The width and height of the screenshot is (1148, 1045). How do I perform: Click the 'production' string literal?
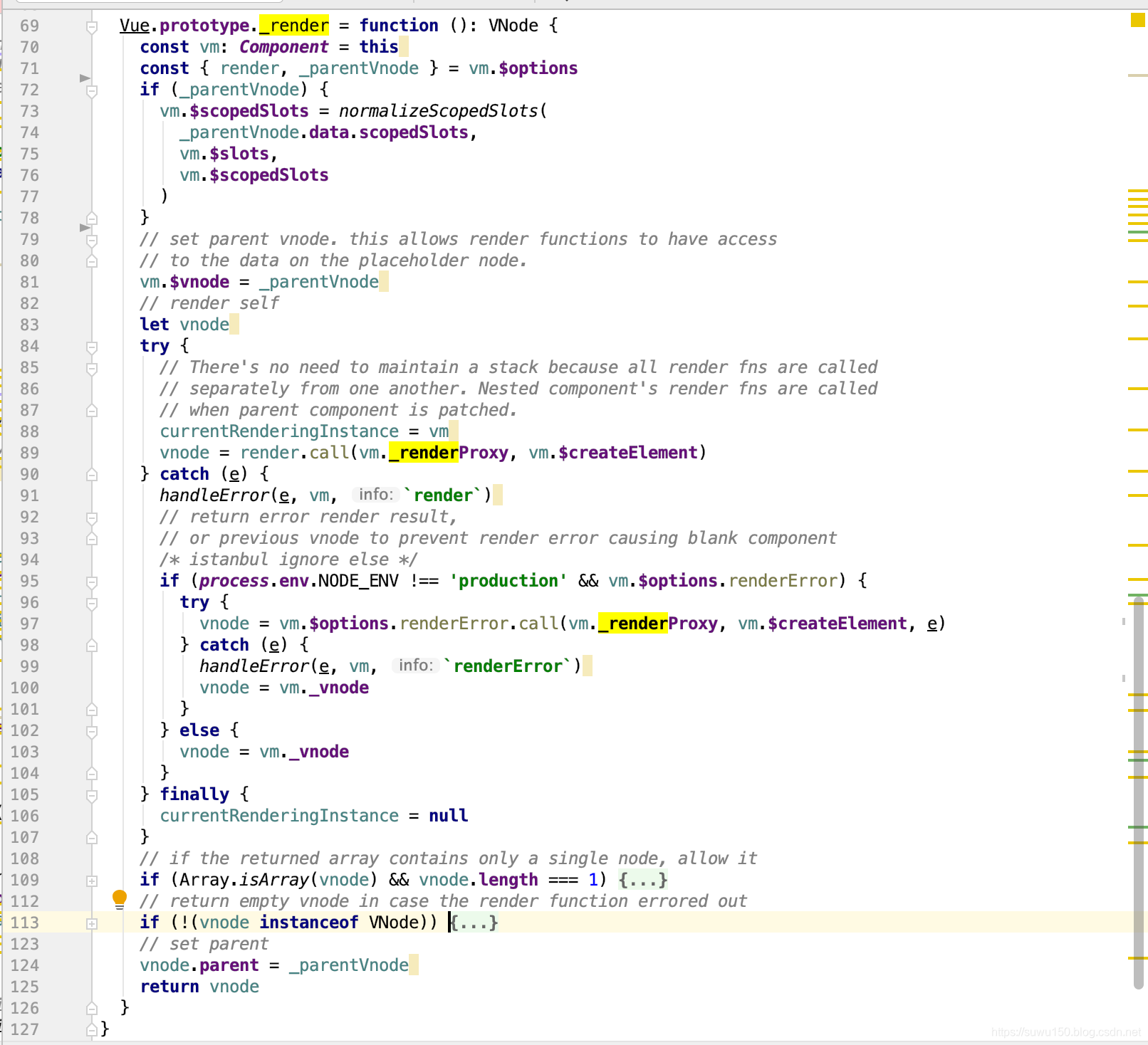pos(508,581)
